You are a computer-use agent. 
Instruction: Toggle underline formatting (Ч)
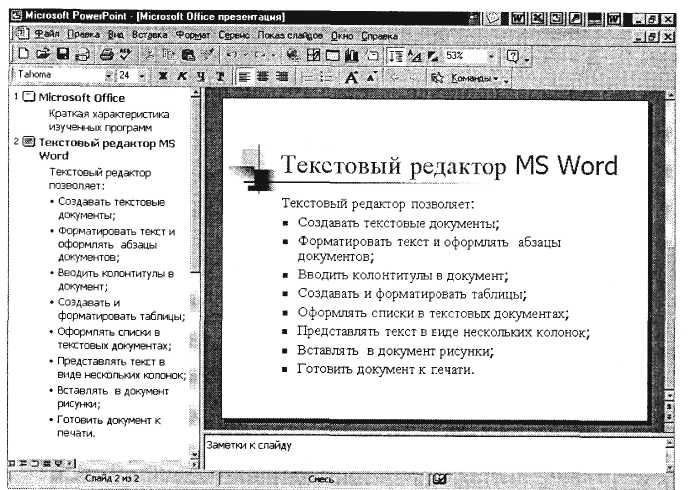(x=201, y=76)
